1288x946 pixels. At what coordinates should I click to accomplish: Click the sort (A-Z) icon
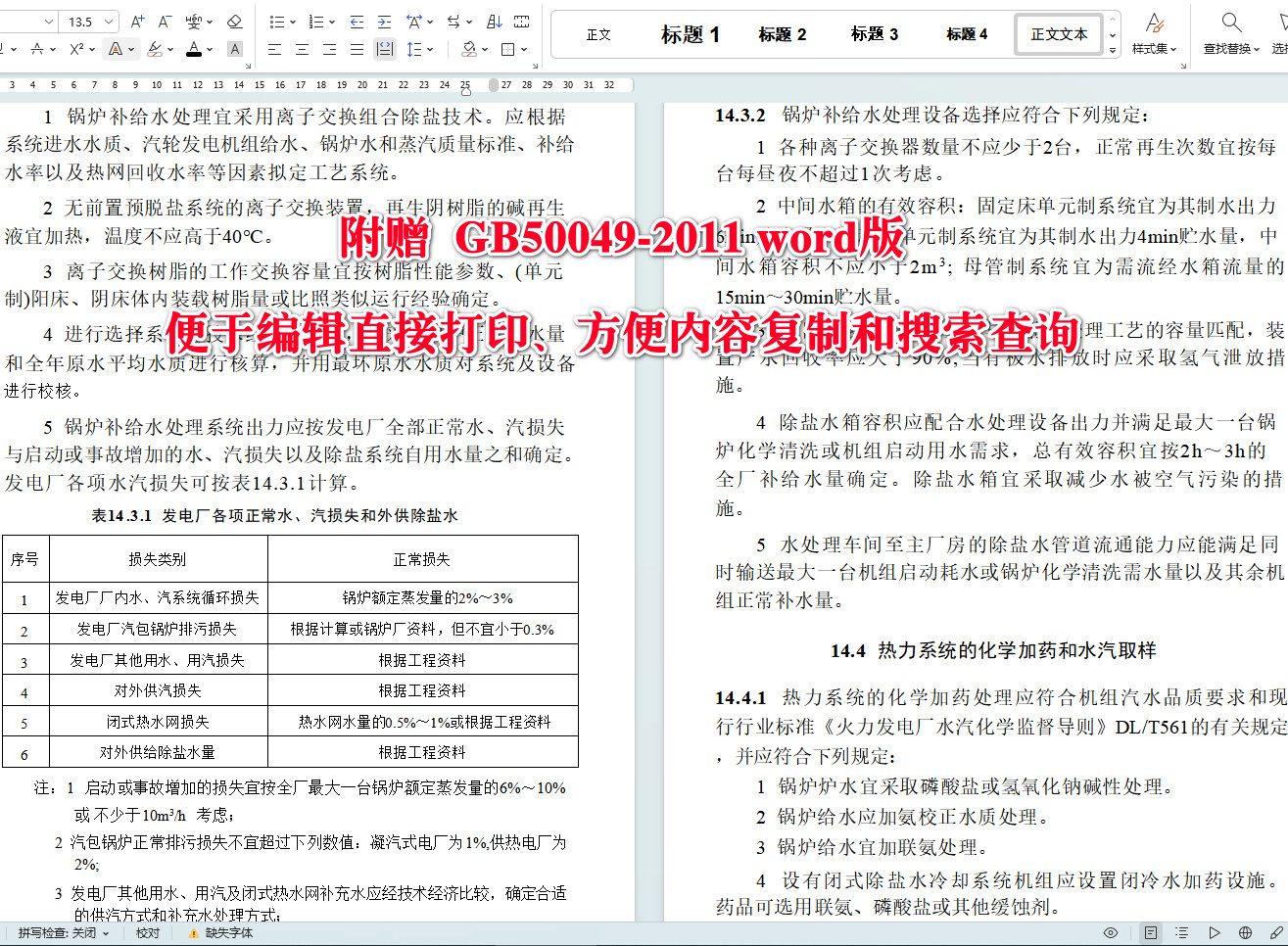(x=495, y=21)
